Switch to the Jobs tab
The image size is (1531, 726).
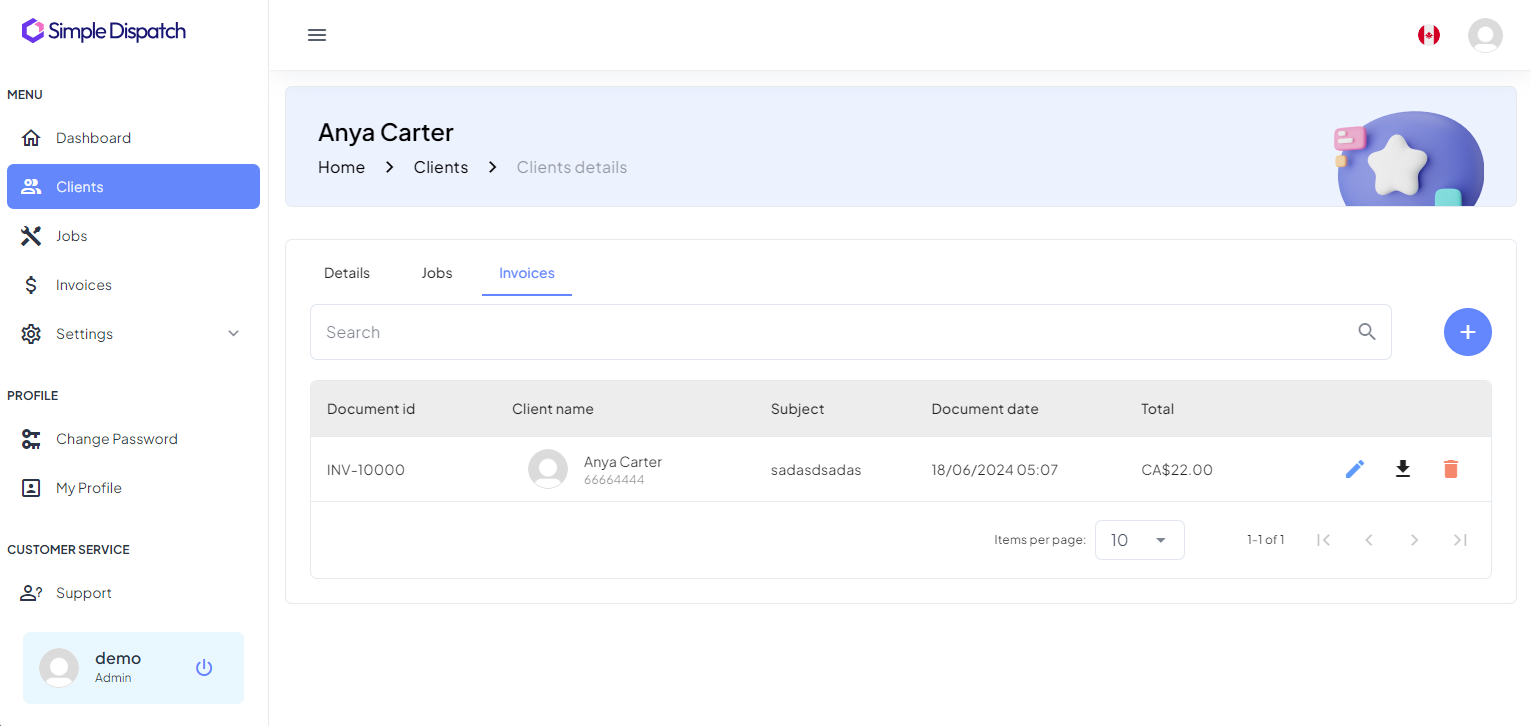pyautogui.click(x=437, y=273)
